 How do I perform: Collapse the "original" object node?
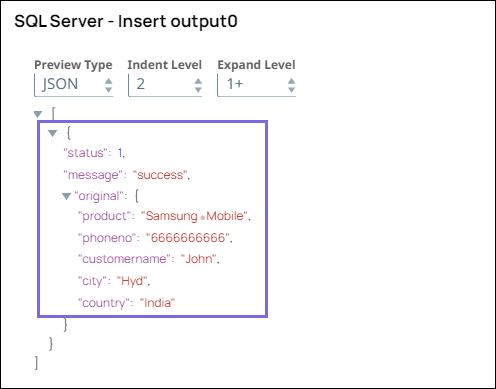coord(67,196)
